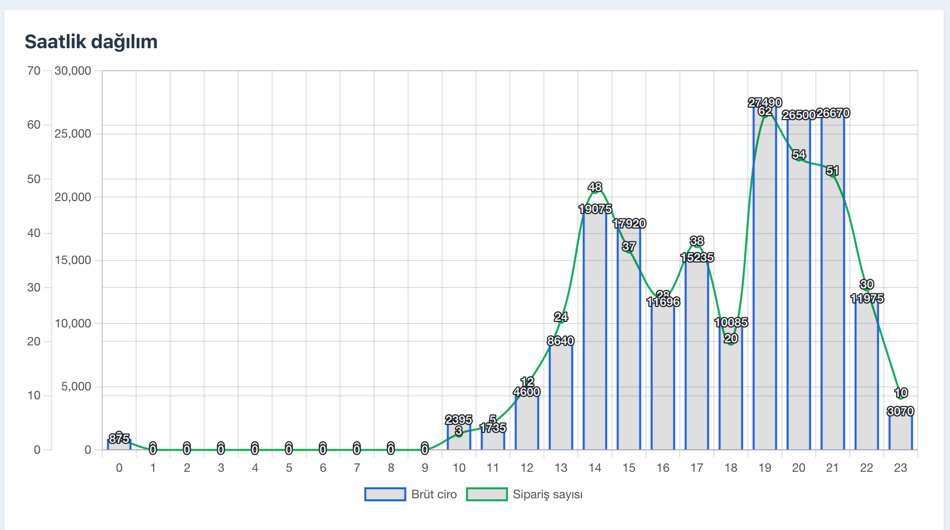The width and height of the screenshot is (950, 530).
Task: Click the green Sipariş sayısı legend swatch
Action: (485, 494)
